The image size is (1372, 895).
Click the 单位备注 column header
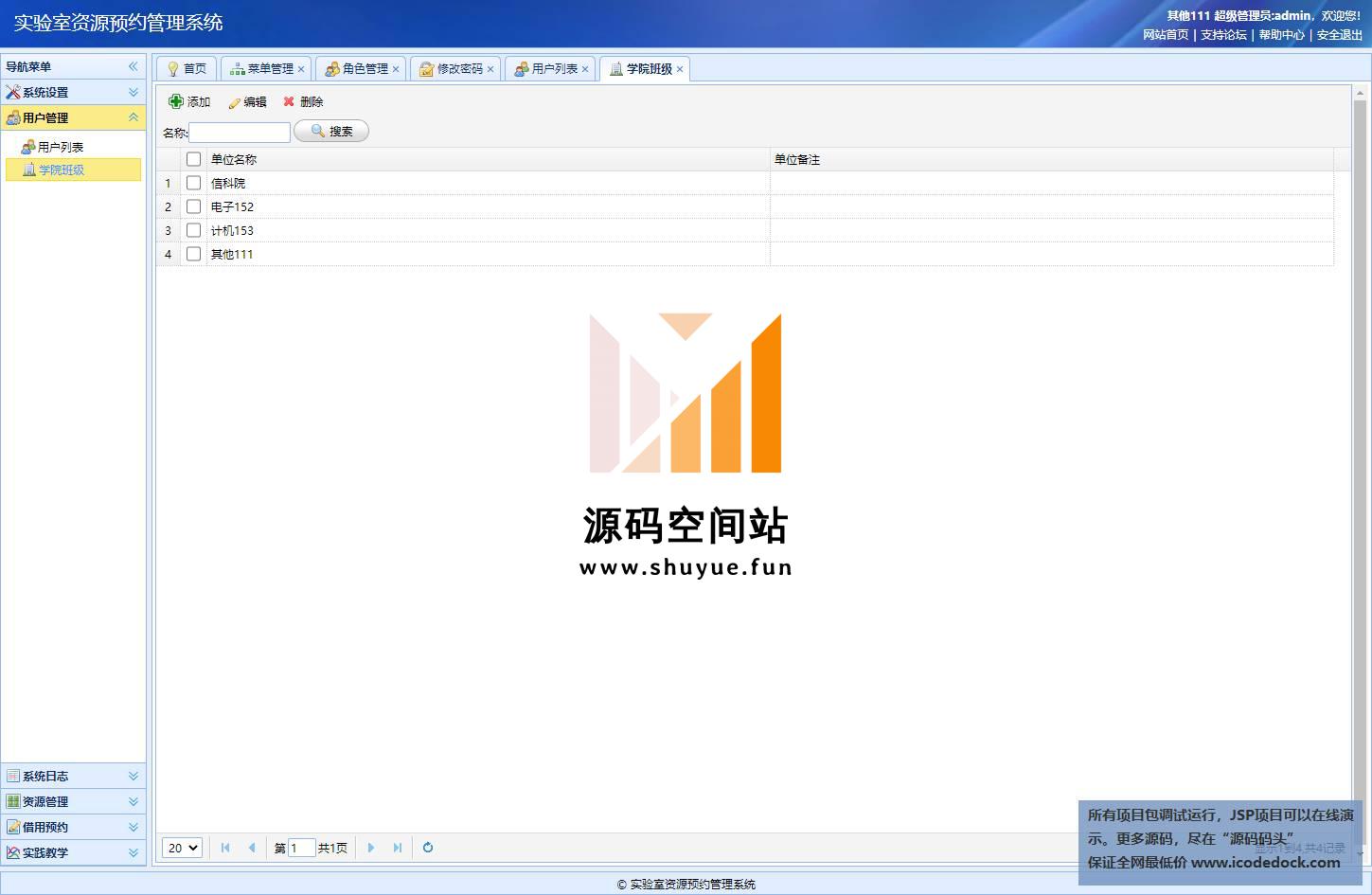click(1052, 159)
